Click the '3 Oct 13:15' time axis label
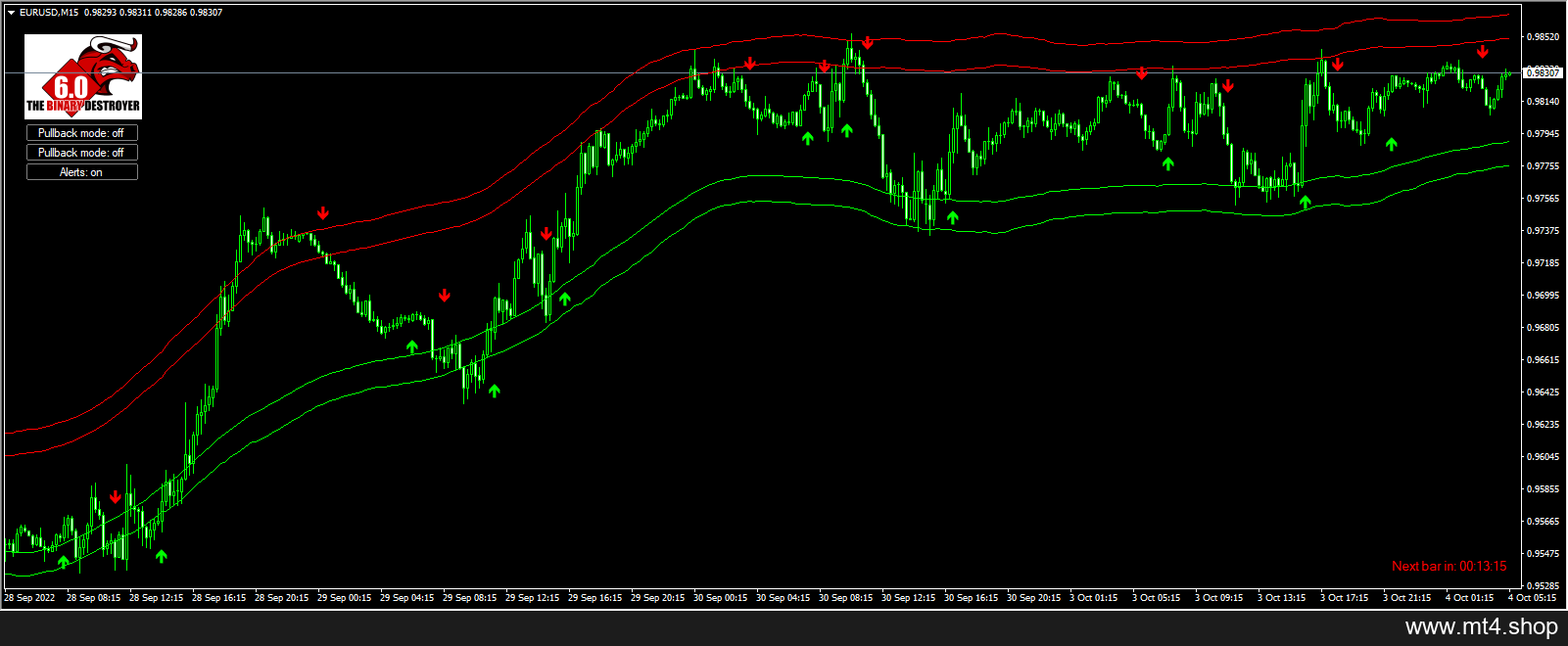The height and width of the screenshot is (646, 1568). click(x=1281, y=598)
